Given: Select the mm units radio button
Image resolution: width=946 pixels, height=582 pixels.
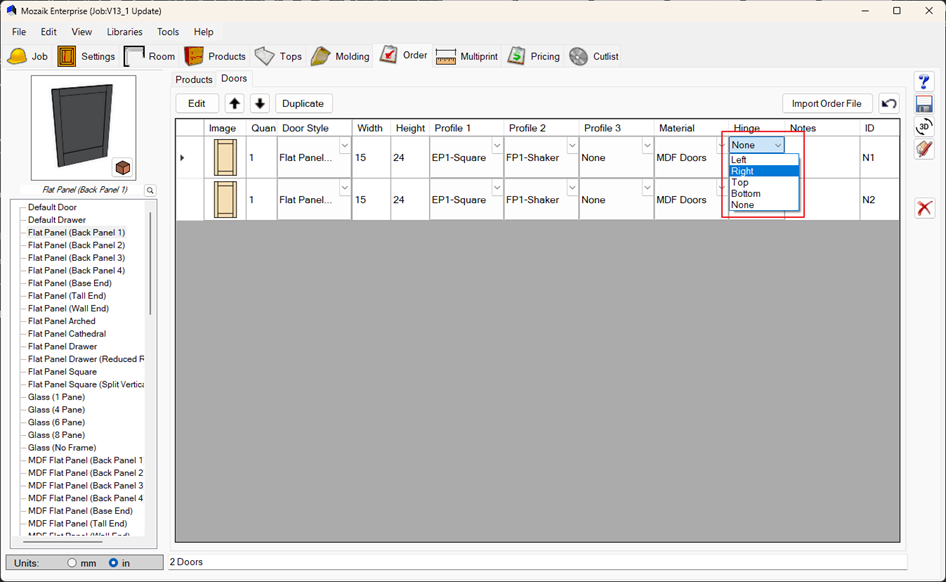Looking at the screenshot, I should click(x=72, y=563).
